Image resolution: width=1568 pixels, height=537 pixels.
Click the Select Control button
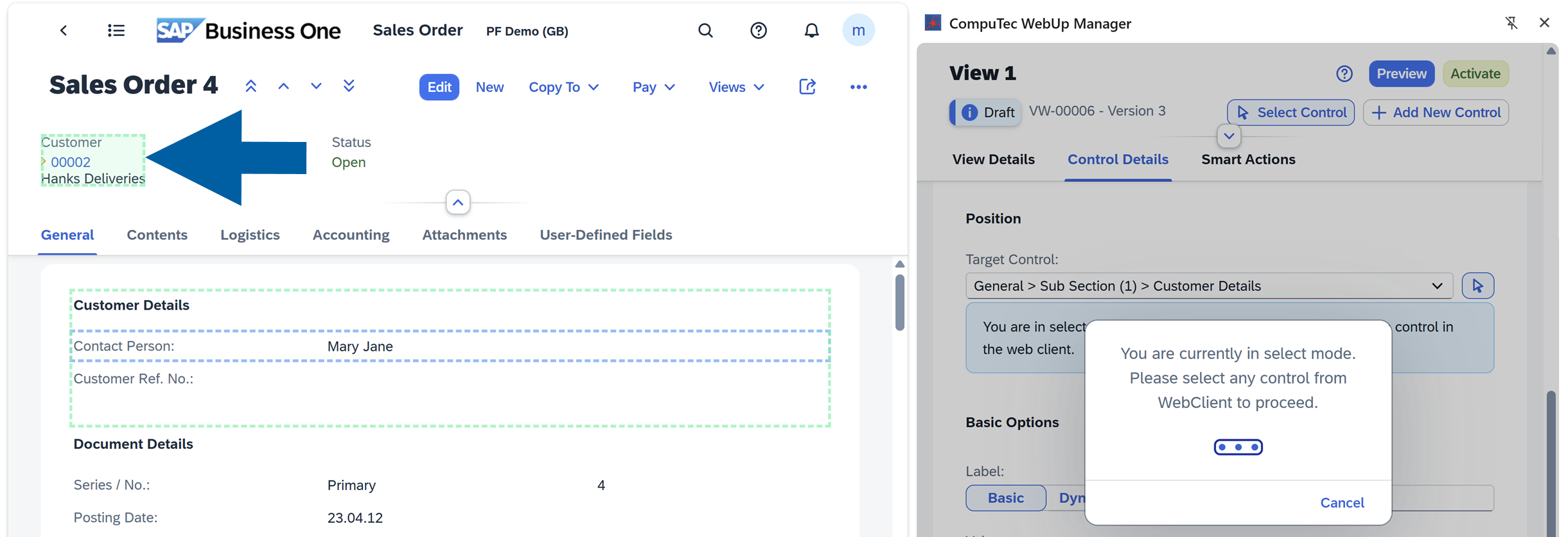(1291, 112)
